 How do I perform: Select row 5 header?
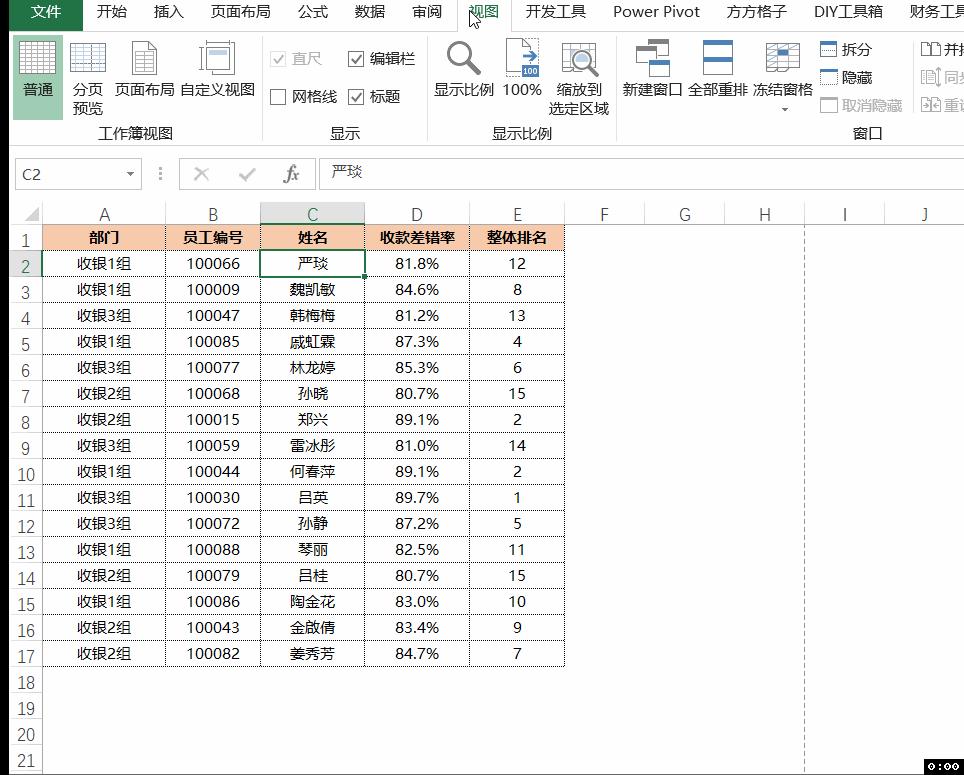point(26,343)
